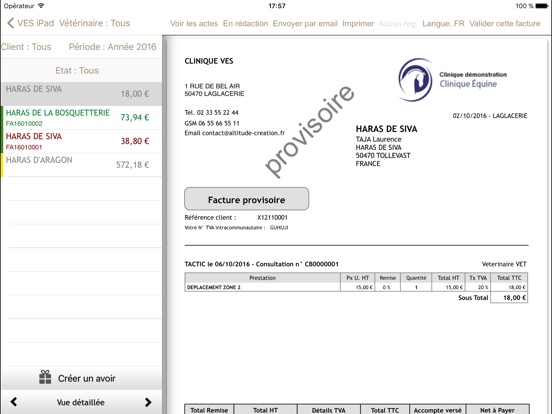The height and width of the screenshot is (414, 552).
Task: Click the Wi-Fi icon in the status bar
Action: pyautogui.click(x=41, y=6)
